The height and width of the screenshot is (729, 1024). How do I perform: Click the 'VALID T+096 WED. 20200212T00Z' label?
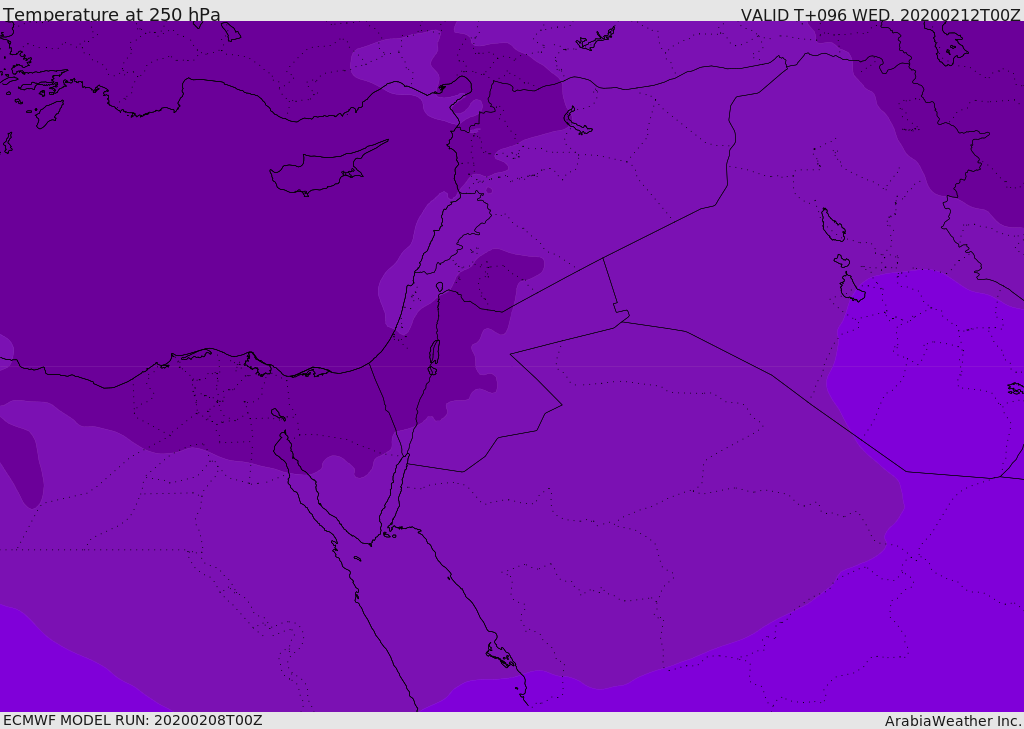click(x=880, y=14)
